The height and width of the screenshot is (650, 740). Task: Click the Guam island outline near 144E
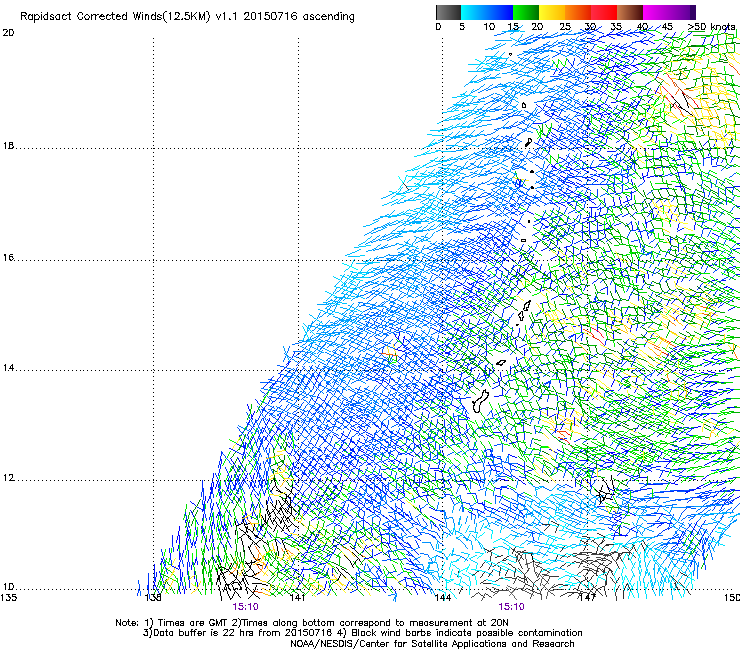click(x=480, y=401)
